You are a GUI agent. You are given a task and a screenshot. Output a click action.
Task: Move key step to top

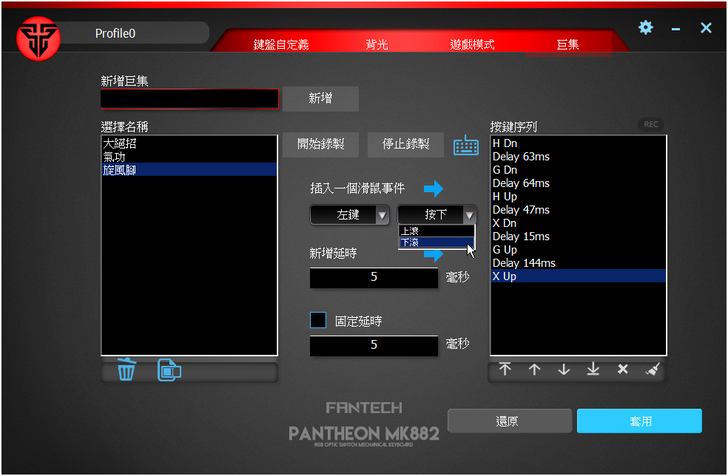[505, 369]
